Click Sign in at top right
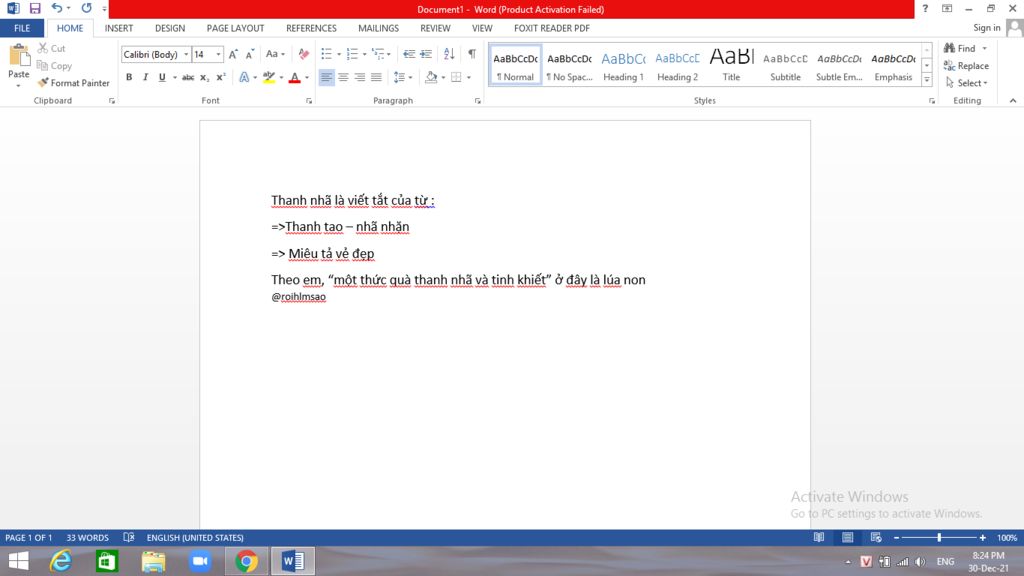 point(986,27)
